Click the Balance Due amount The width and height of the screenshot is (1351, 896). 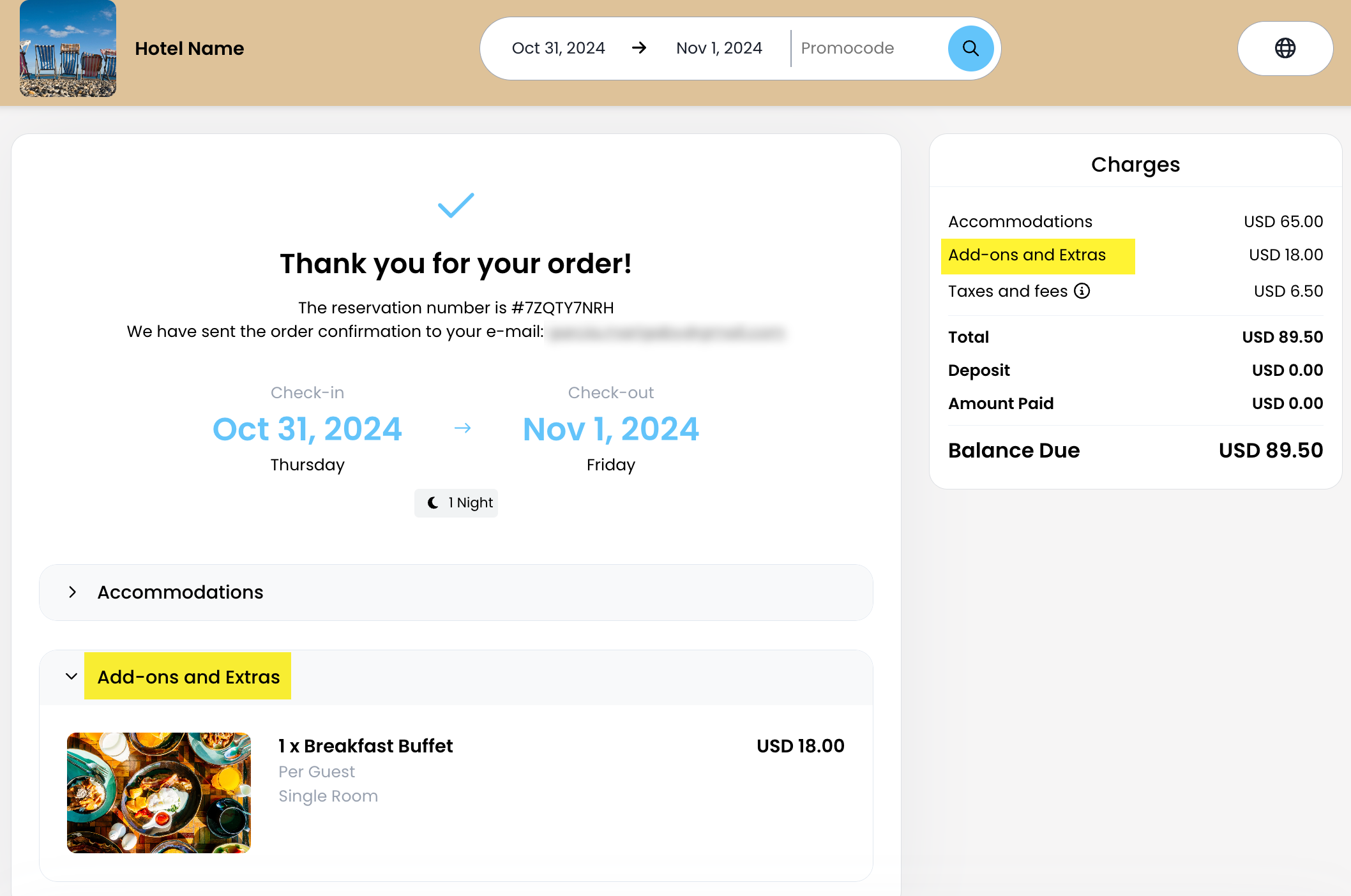point(1271,451)
